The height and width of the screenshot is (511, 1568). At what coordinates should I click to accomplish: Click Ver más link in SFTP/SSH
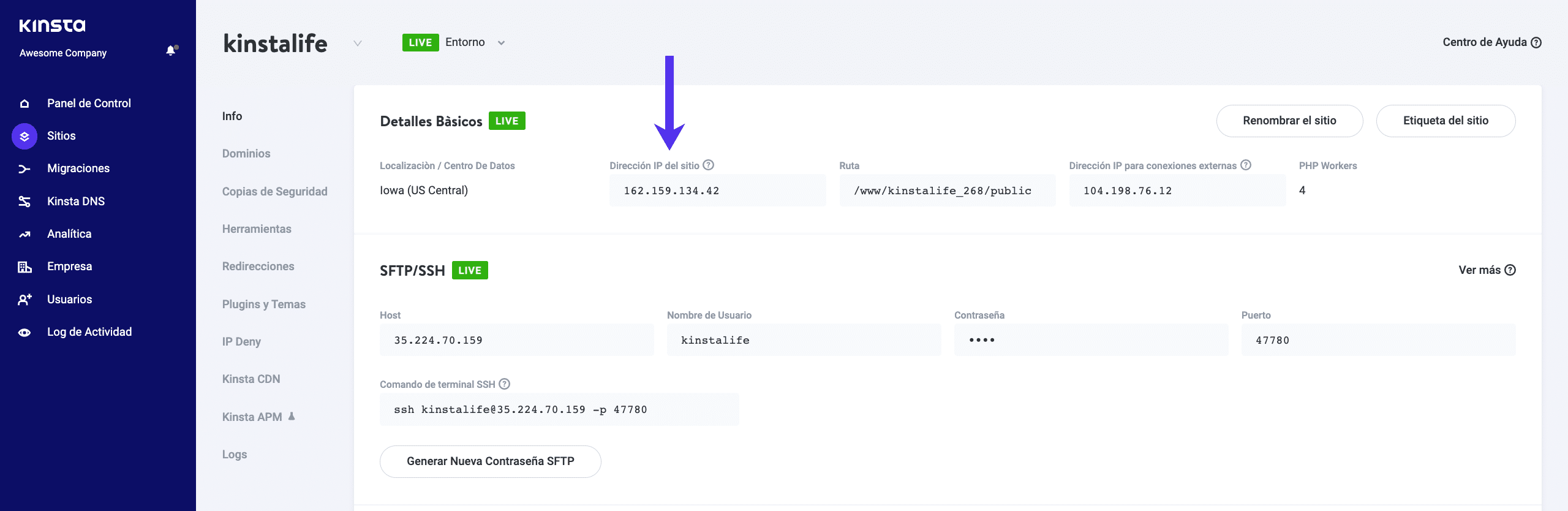(x=1487, y=270)
